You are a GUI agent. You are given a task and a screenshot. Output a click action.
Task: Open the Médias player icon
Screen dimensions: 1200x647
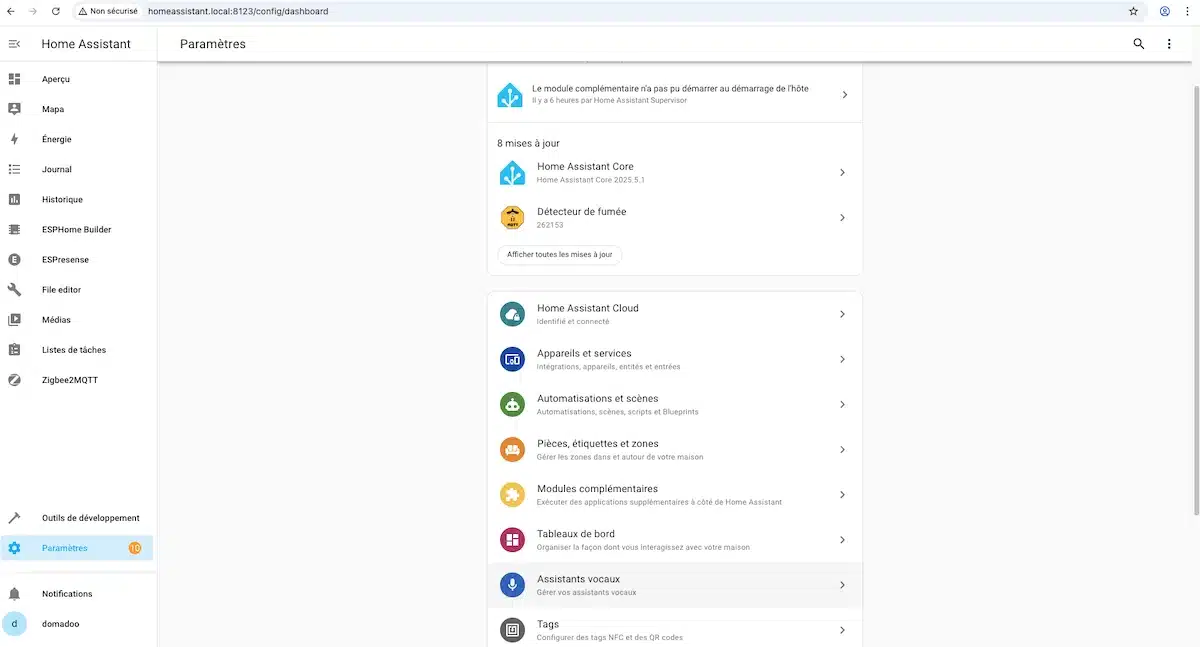coord(14,320)
